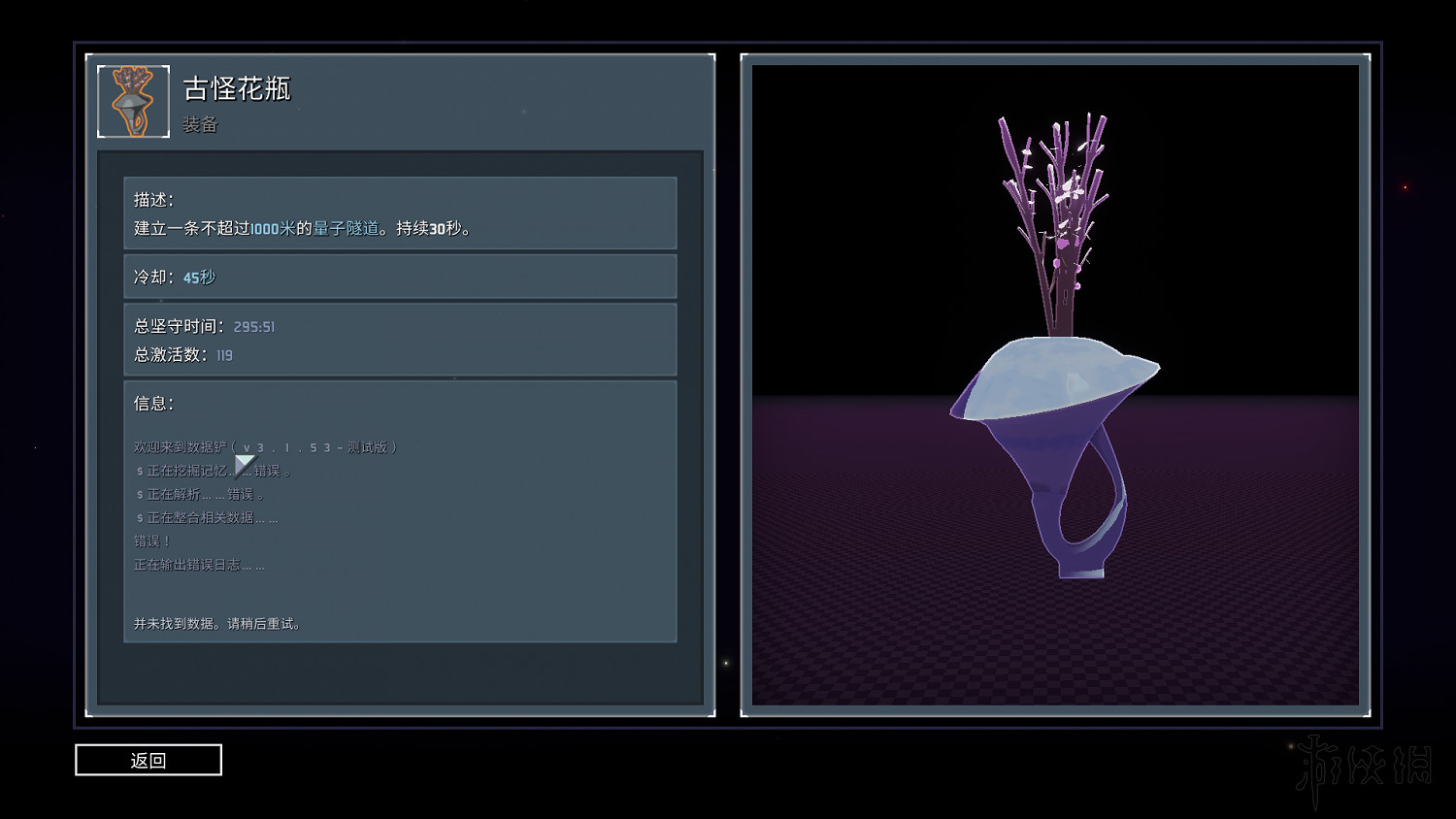Click the 装备 category label
The image size is (1456, 819).
pos(200,124)
